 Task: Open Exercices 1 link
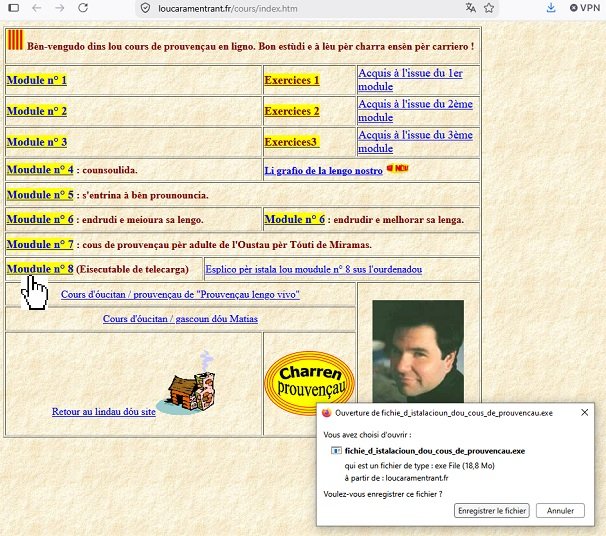coord(292,80)
